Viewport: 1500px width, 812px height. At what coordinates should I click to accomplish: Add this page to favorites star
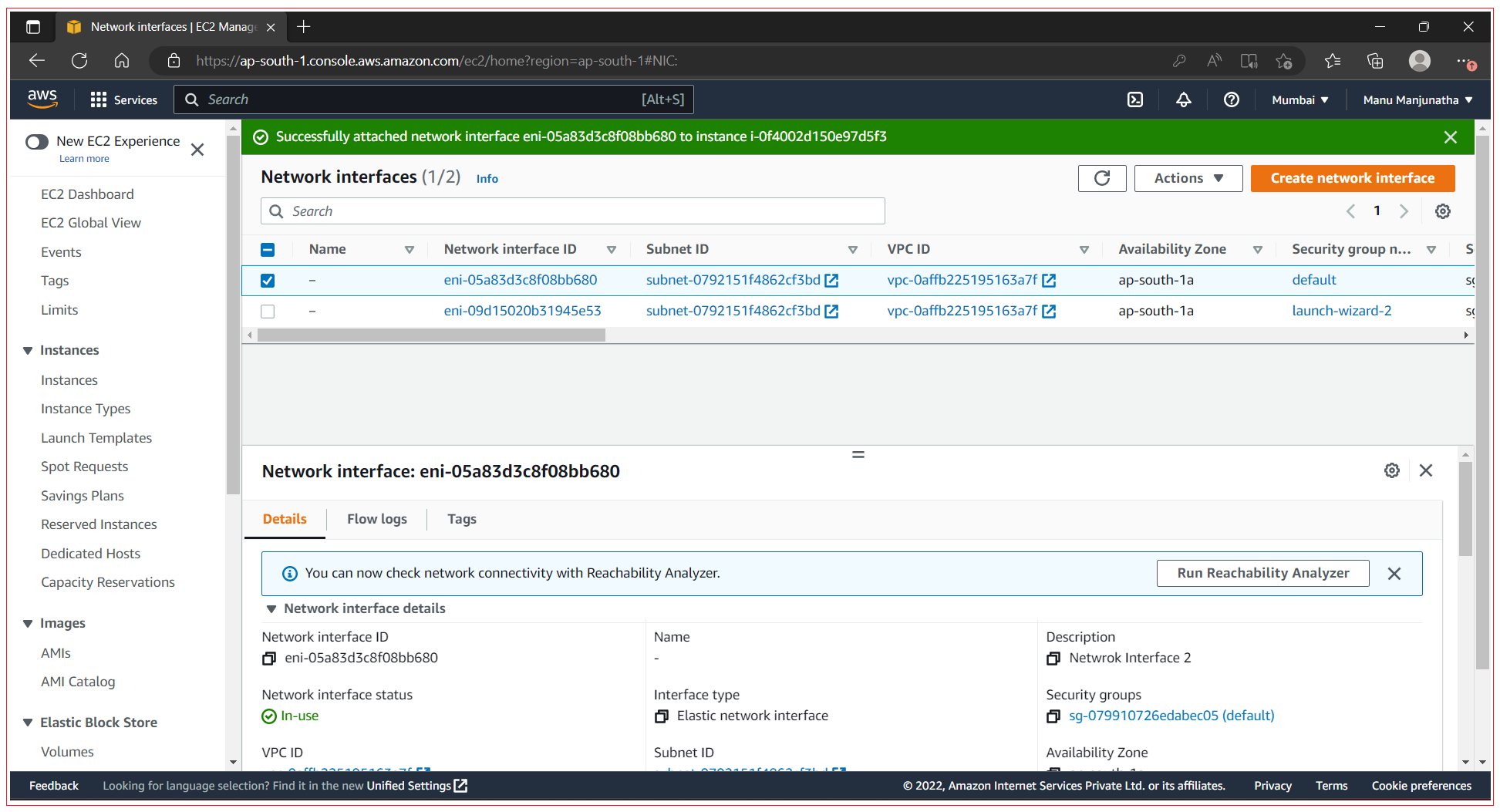[x=1283, y=61]
